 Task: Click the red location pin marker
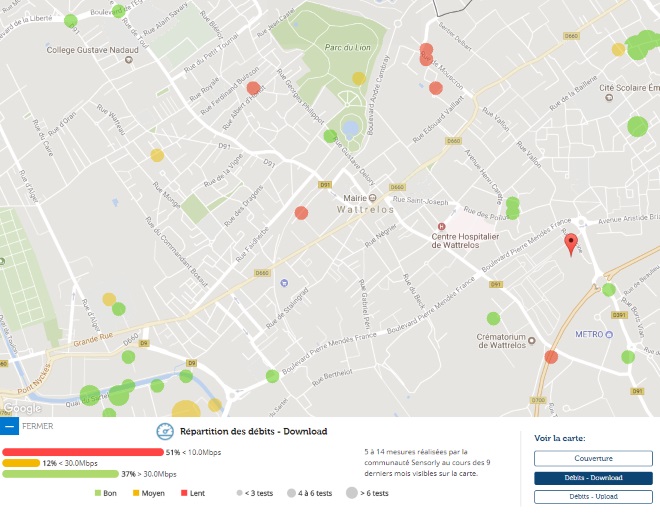(571, 243)
